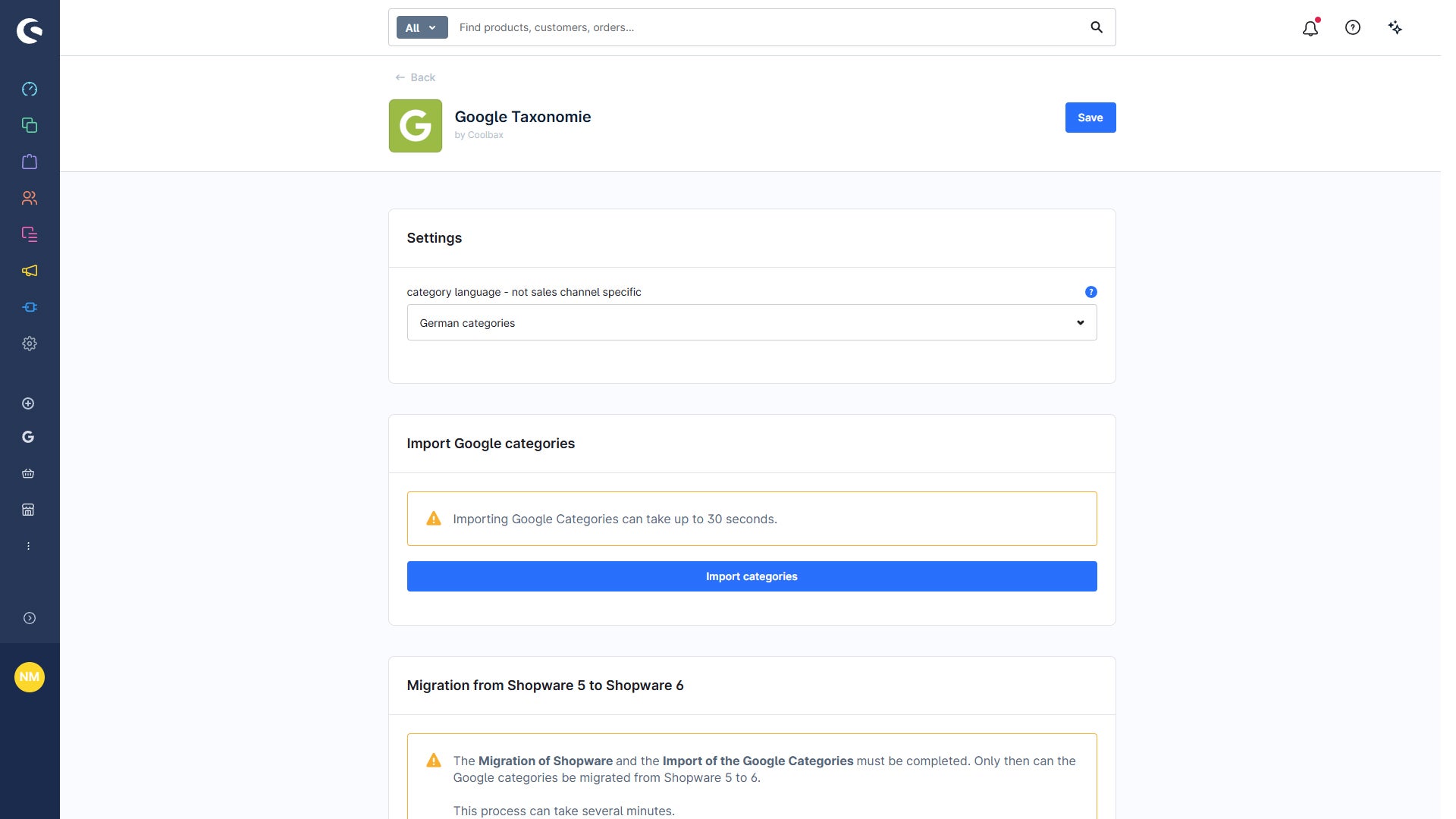This screenshot has height=819, width=1456.
Task: Click the Google Taxonomie plugin logo
Action: click(416, 126)
